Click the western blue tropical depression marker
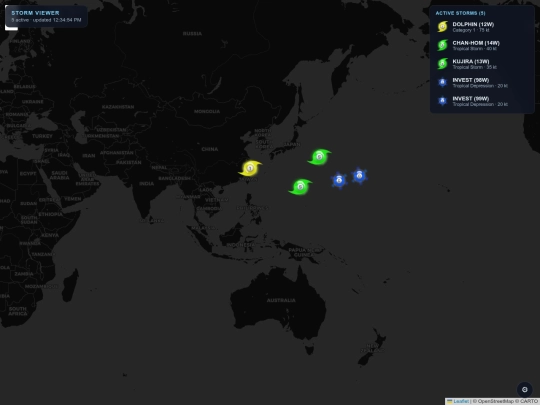This screenshot has height=405, width=540. [x=339, y=180]
